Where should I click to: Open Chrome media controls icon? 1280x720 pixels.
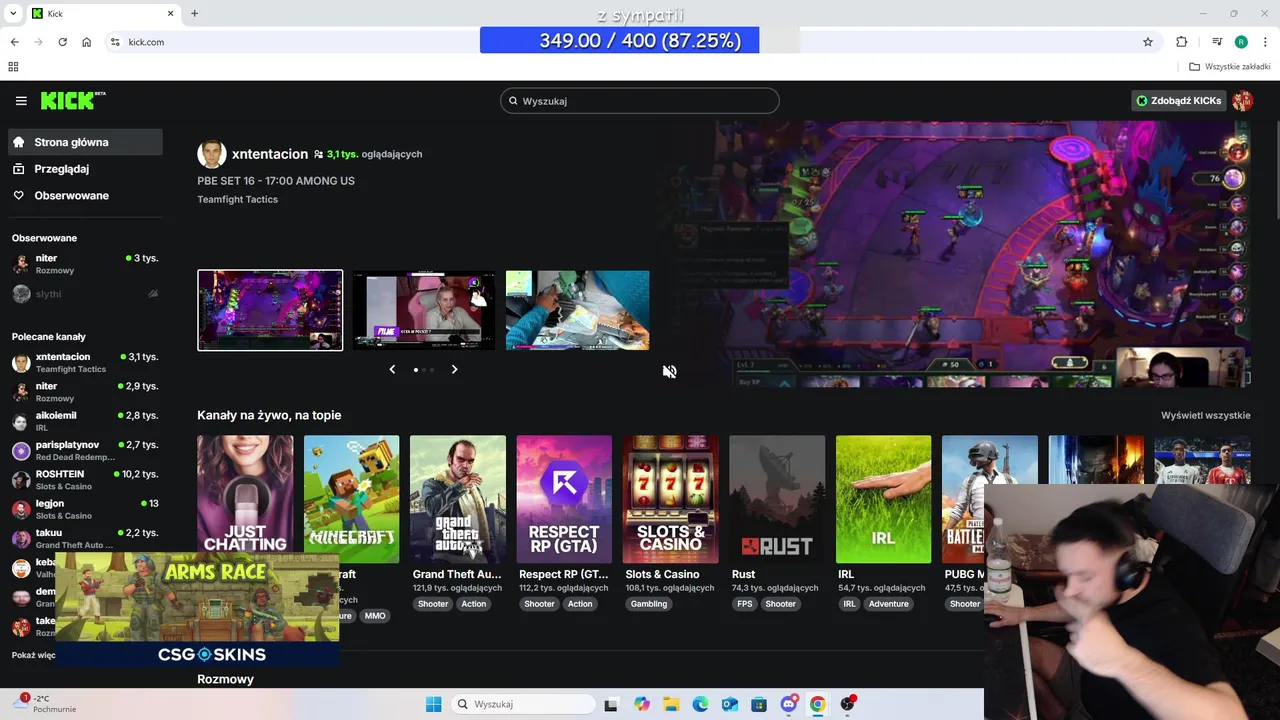coord(1217,42)
